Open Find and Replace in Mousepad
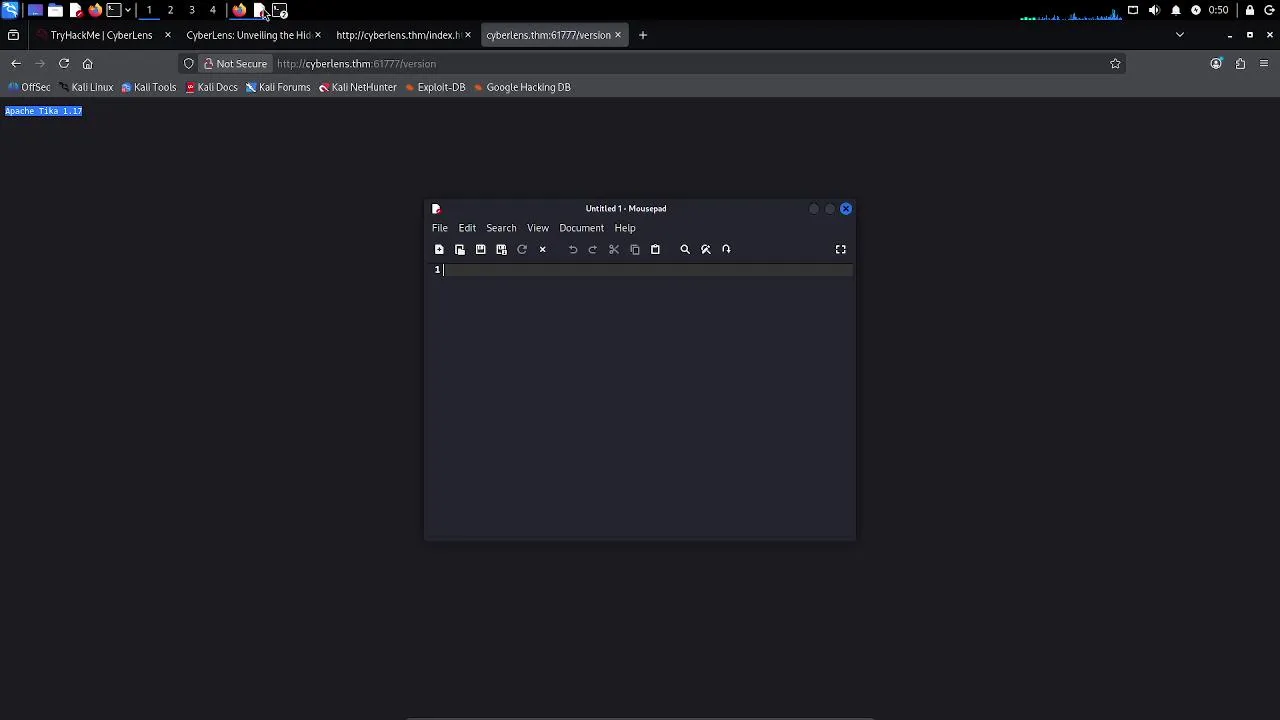This screenshot has width=1280, height=720. click(706, 249)
